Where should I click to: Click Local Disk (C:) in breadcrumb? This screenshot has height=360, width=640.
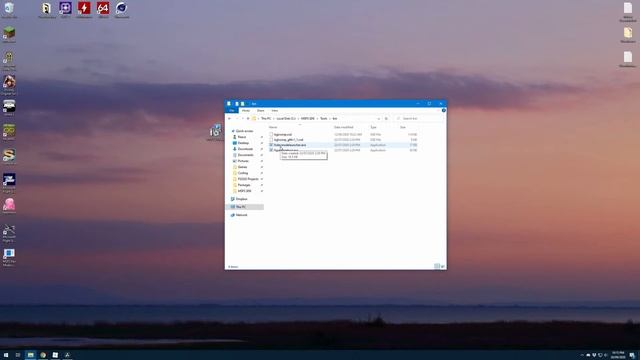pyautogui.click(x=286, y=118)
